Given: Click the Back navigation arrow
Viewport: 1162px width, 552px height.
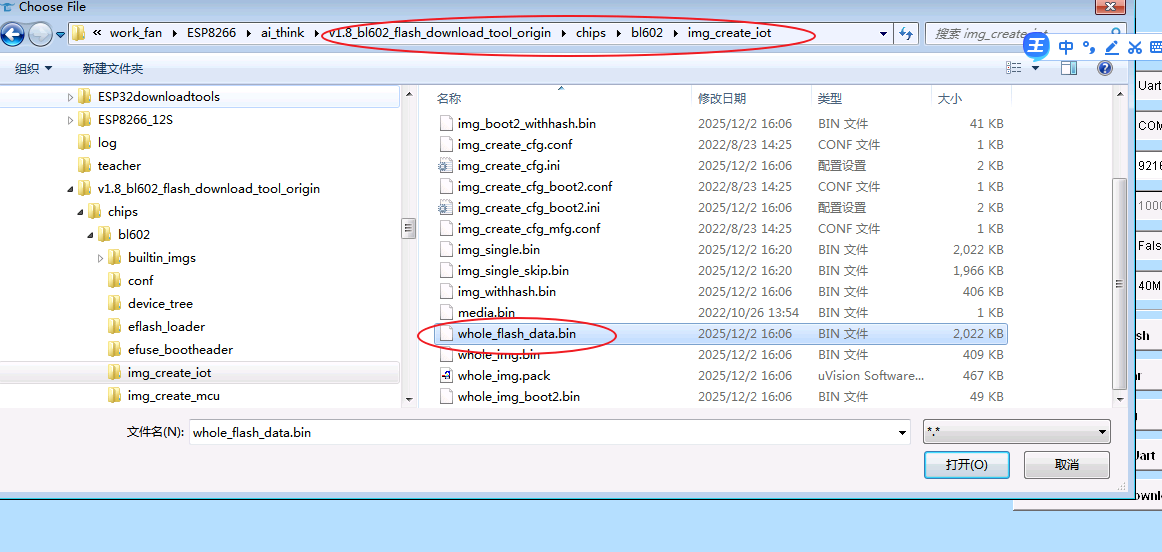Looking at the screenshot, I should 13,35.
